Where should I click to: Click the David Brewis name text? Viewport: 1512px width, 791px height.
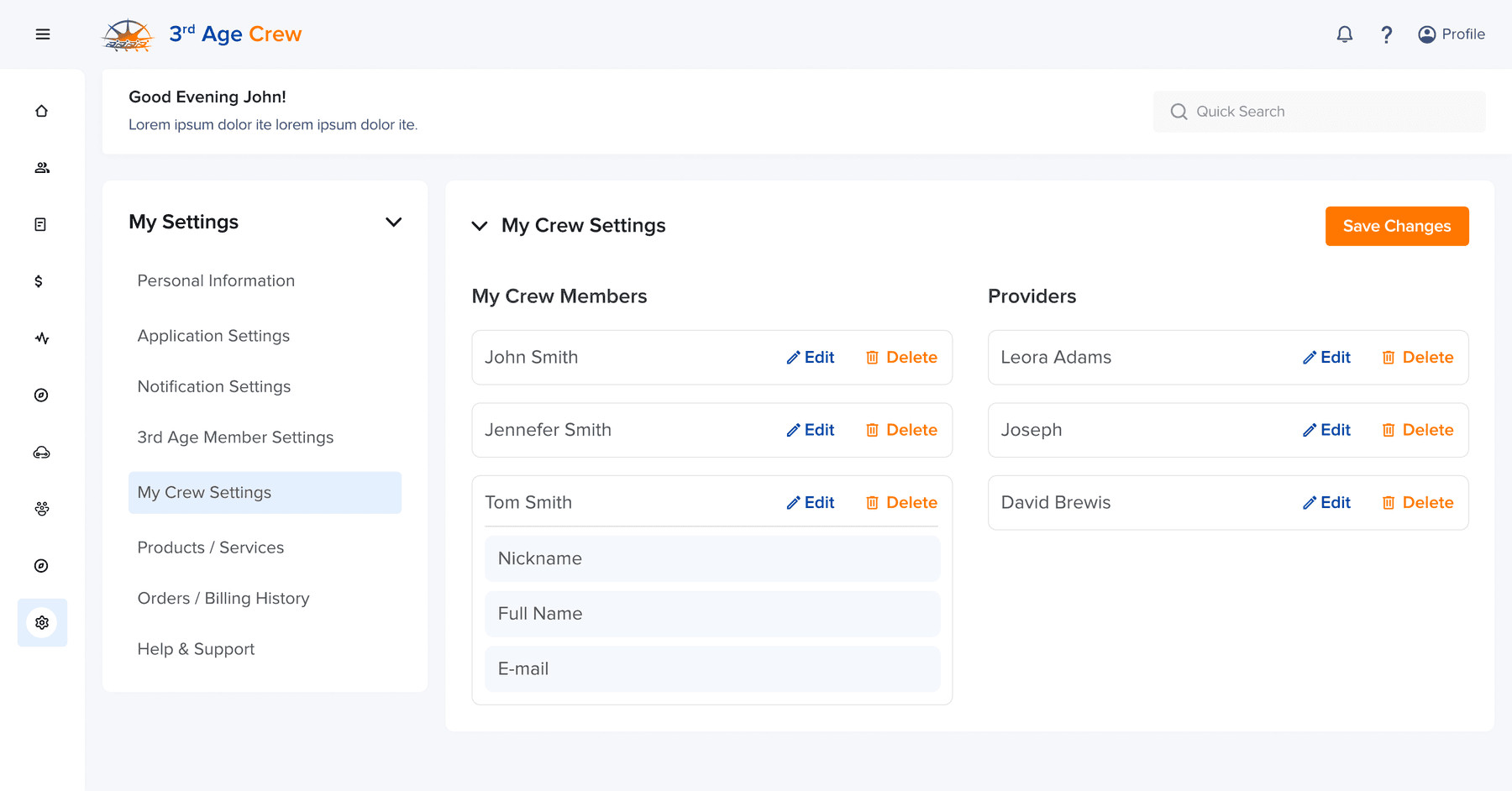(1056, 503)
